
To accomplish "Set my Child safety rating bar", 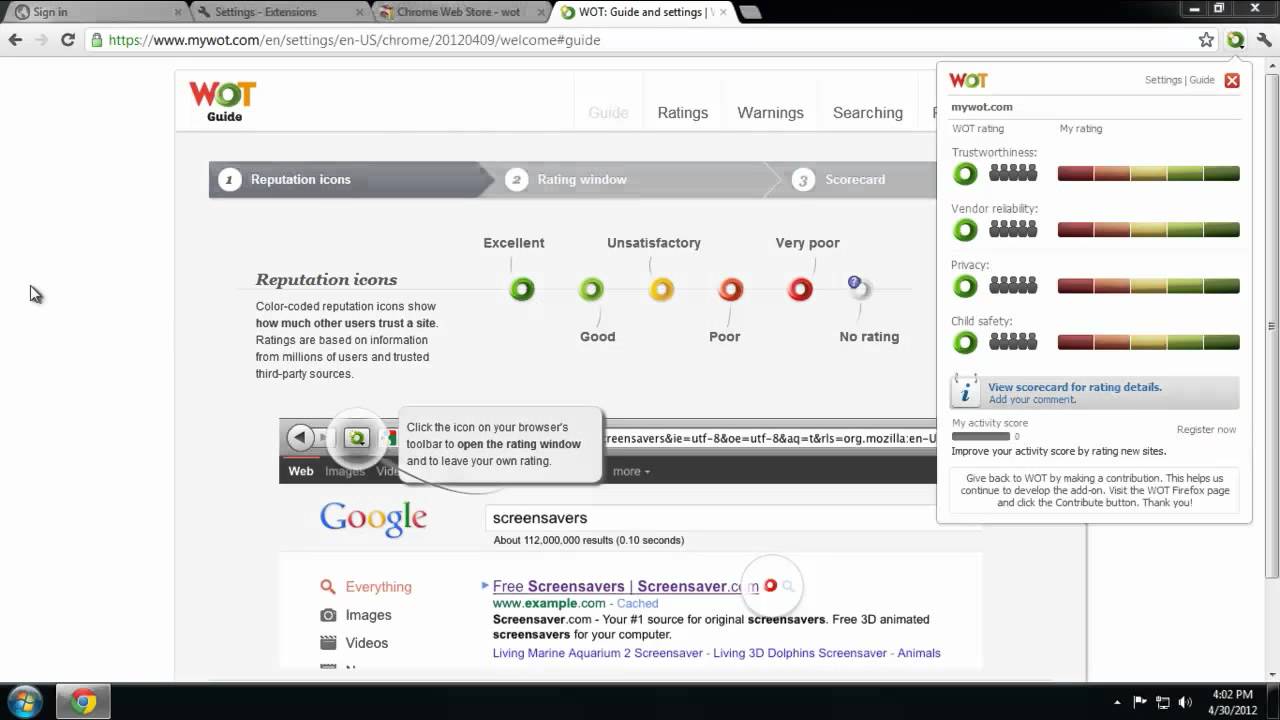I will click(1148, 342).
